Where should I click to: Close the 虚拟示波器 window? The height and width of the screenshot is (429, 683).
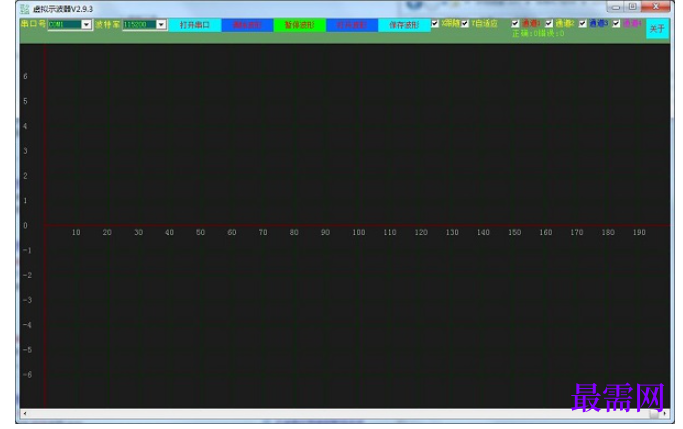(x=656, y=7)
